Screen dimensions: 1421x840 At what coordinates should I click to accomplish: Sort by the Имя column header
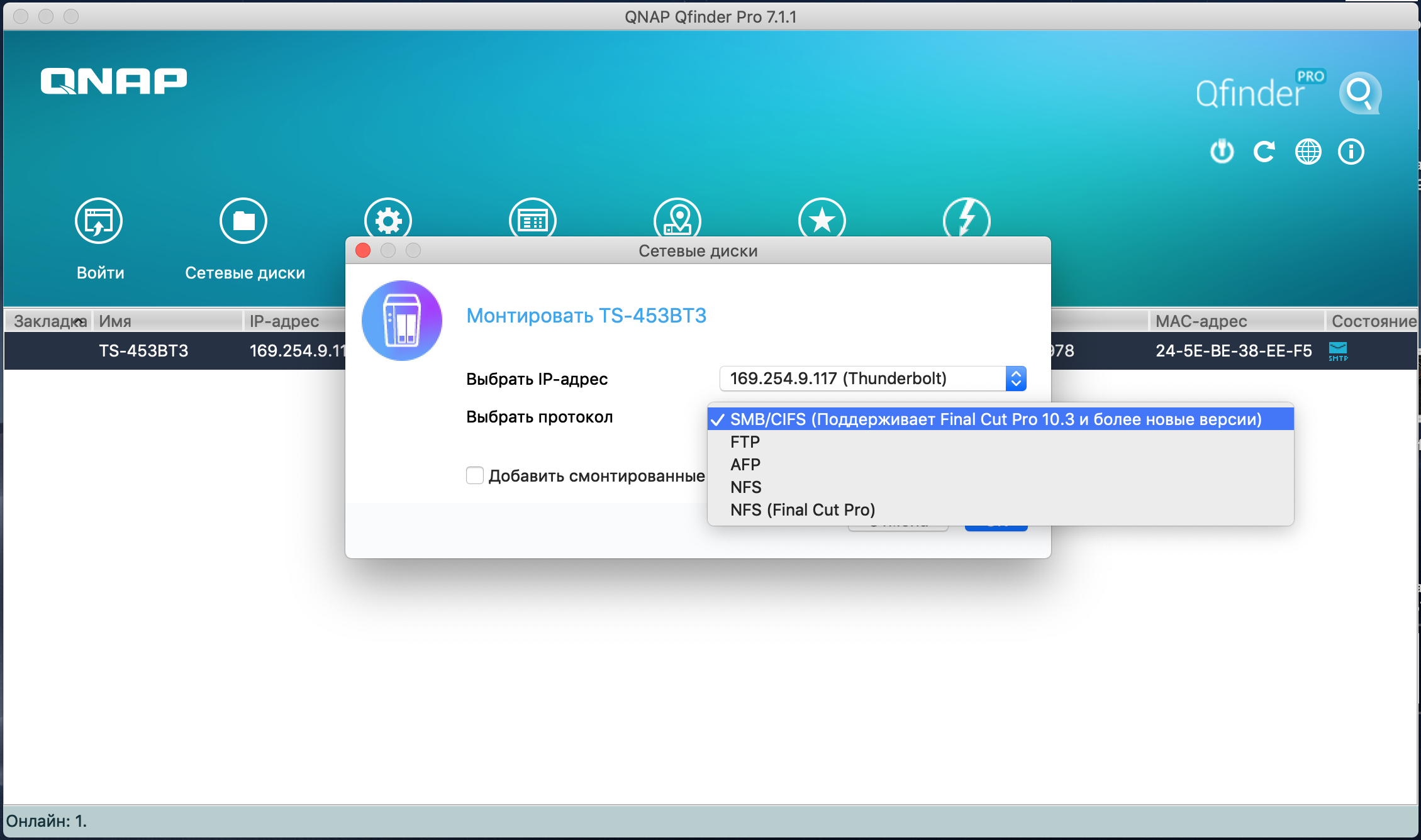tap(115, 321)
